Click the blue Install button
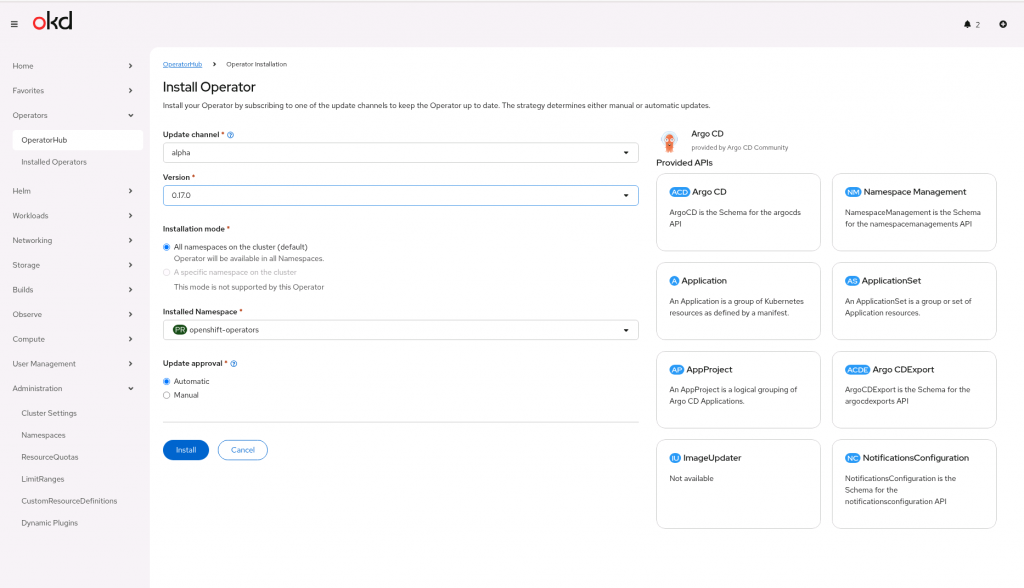Screen dimensions: 1024x588 [x=186, y=450]
